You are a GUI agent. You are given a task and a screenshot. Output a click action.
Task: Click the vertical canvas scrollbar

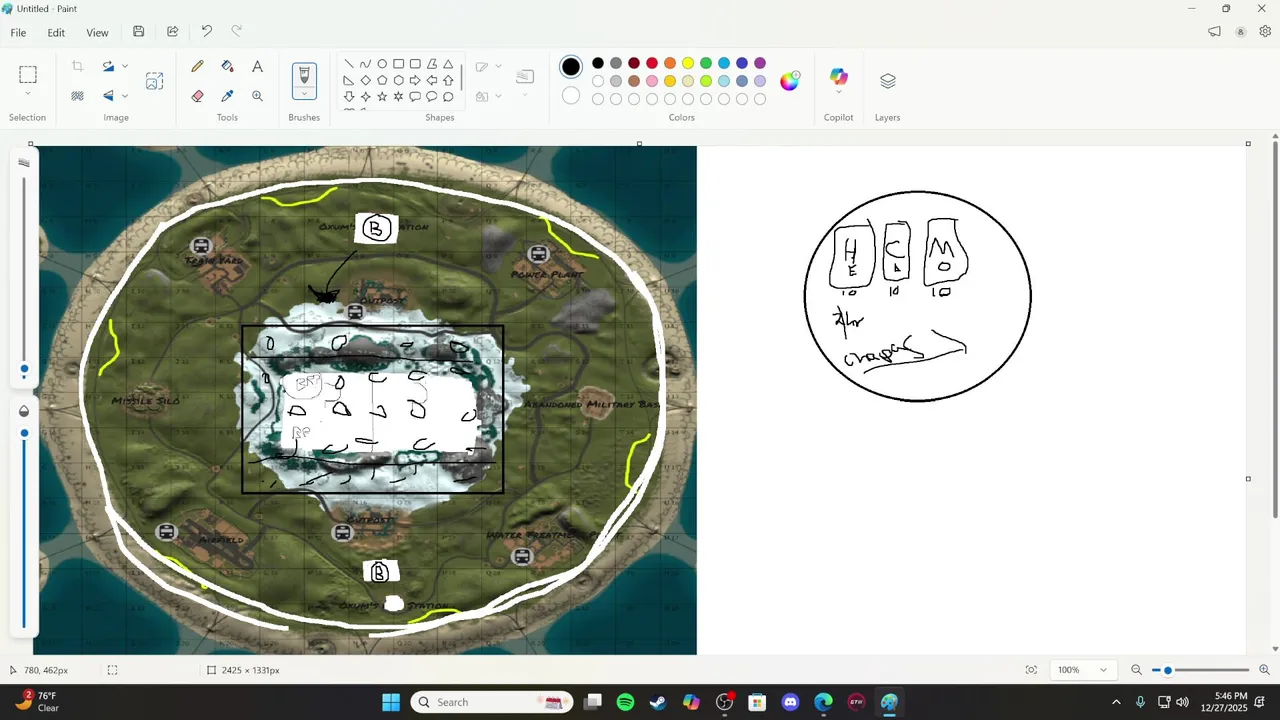1274,330
